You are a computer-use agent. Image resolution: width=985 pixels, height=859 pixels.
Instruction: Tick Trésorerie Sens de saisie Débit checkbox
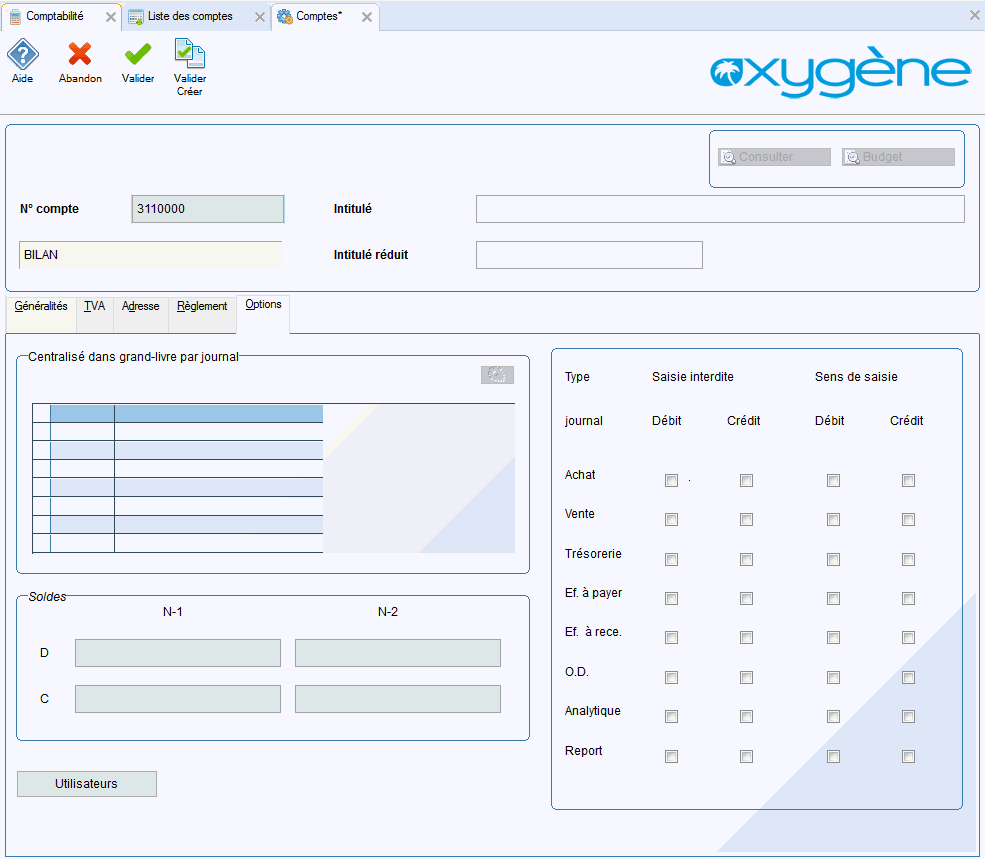[x=833, y=559]
